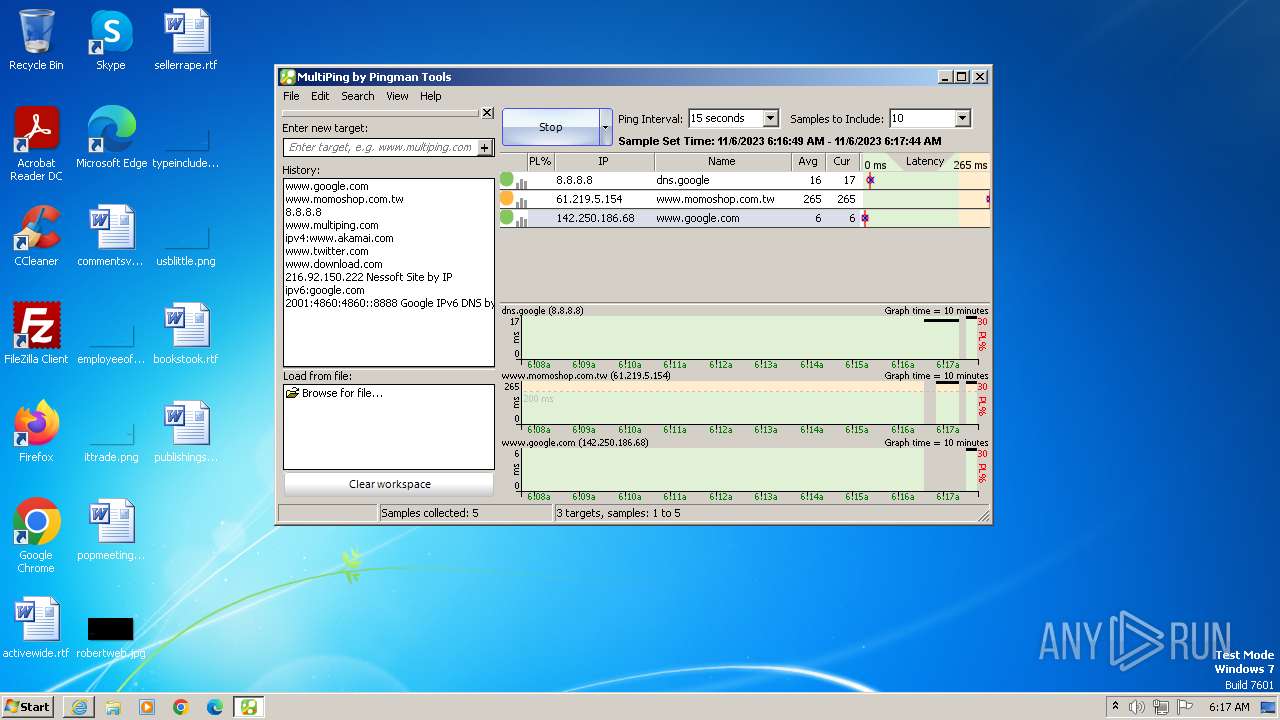Click the orange status dot for momoshop
The height and width of the screenshot is (720, 1280).
tap(507, 199)
